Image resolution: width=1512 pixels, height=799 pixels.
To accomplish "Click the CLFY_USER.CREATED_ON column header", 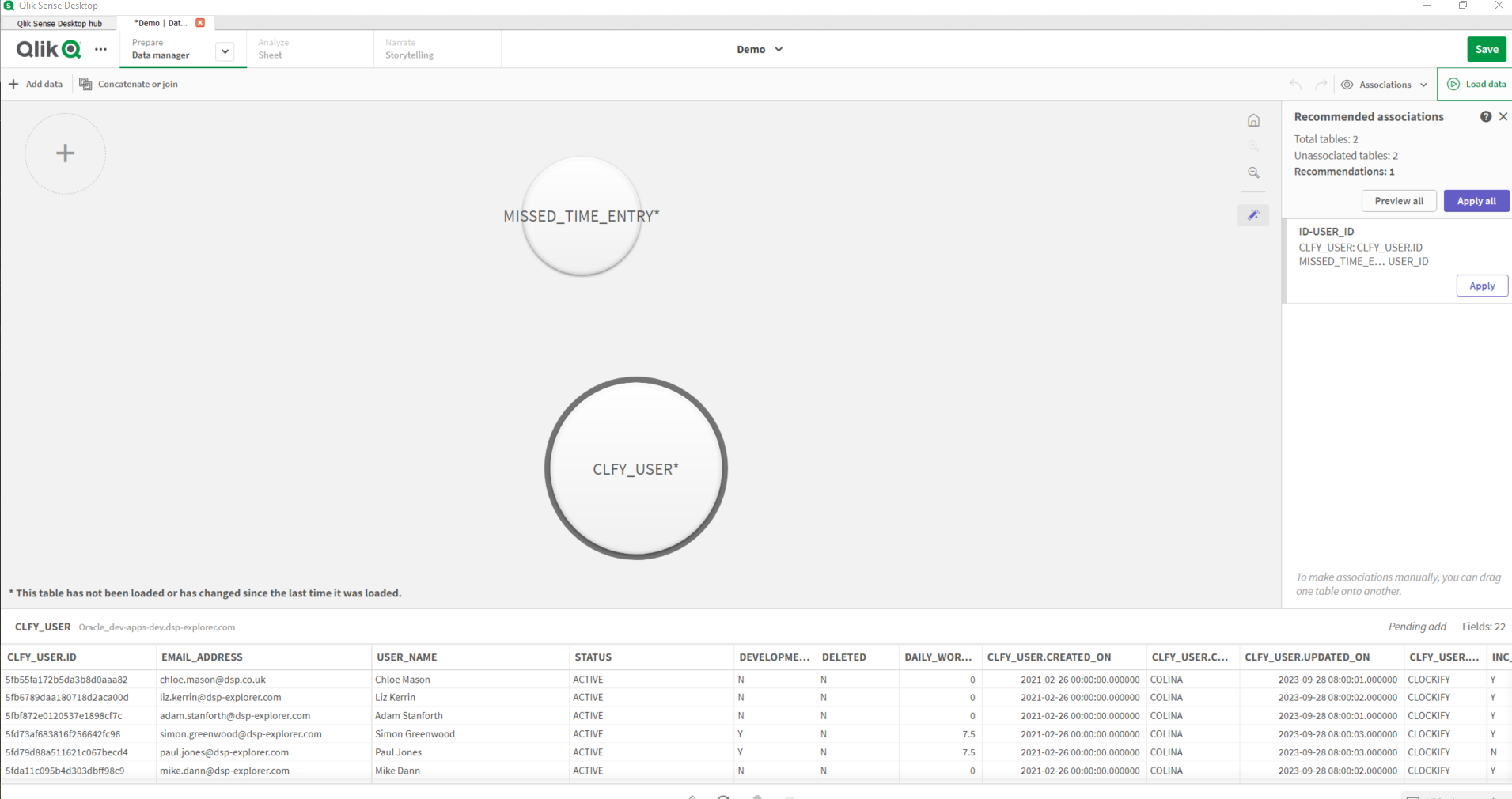I will (x=1064, y=657).
